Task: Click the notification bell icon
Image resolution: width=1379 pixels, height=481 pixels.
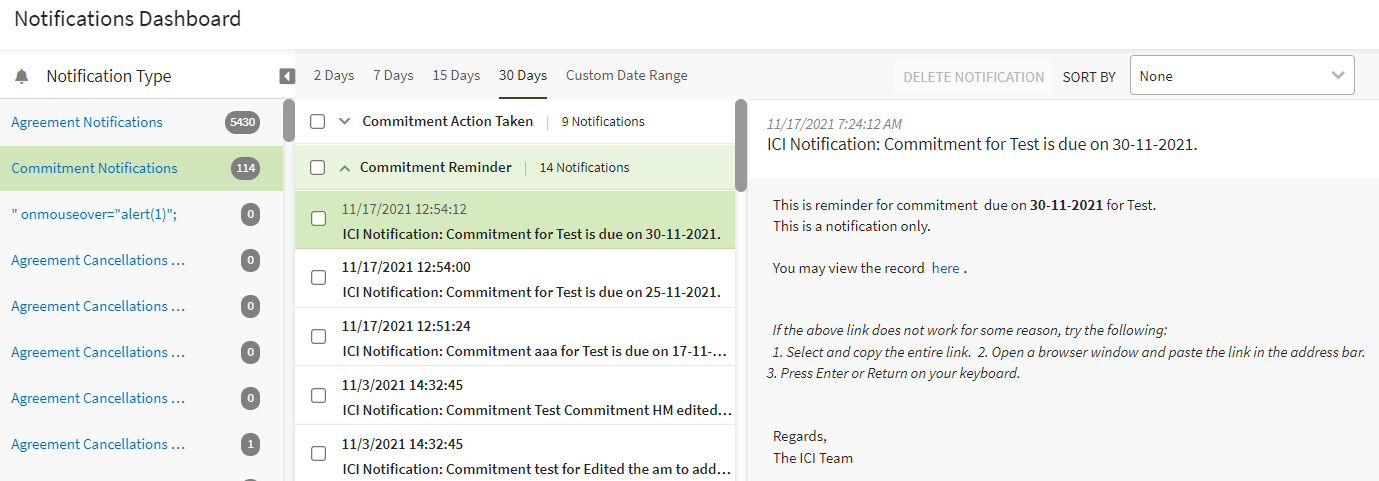Action: (x=22, y=77)
